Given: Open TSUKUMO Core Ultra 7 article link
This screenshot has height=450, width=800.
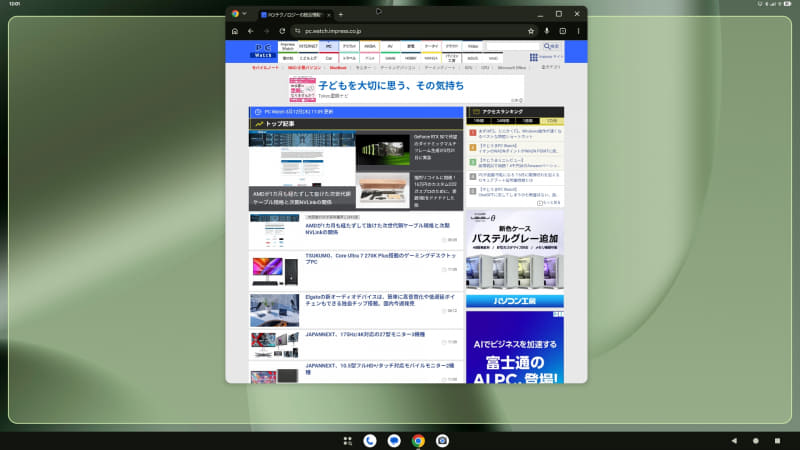Looking at the screenshot, I should click(x=380, y=259).
